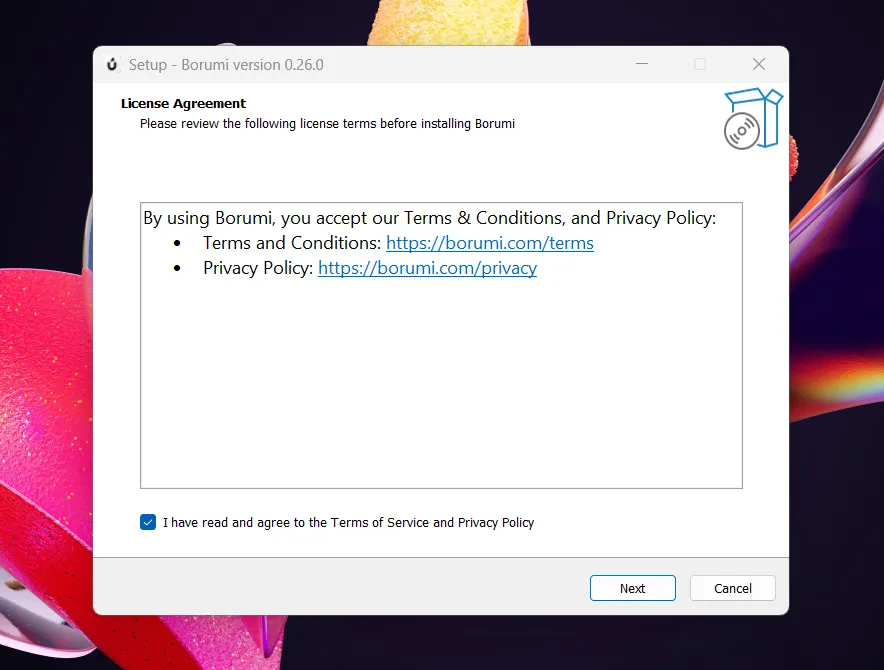Close the Setup window

click(x=759, y=64)
